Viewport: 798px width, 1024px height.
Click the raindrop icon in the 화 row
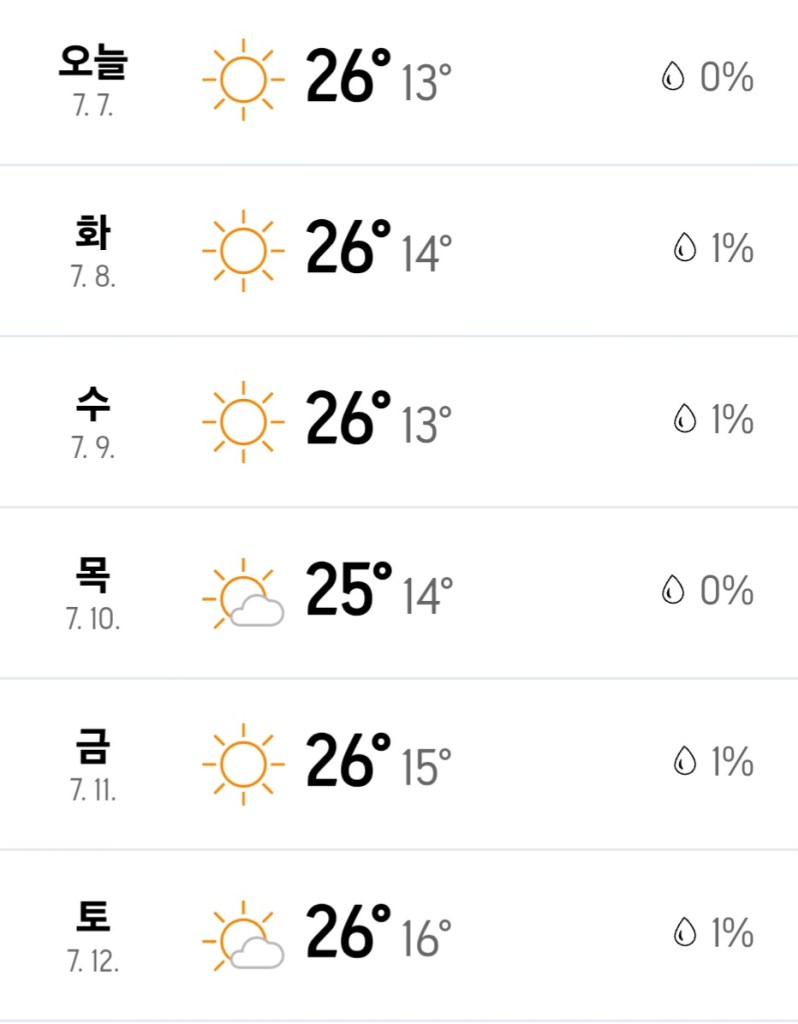(685, 249)
